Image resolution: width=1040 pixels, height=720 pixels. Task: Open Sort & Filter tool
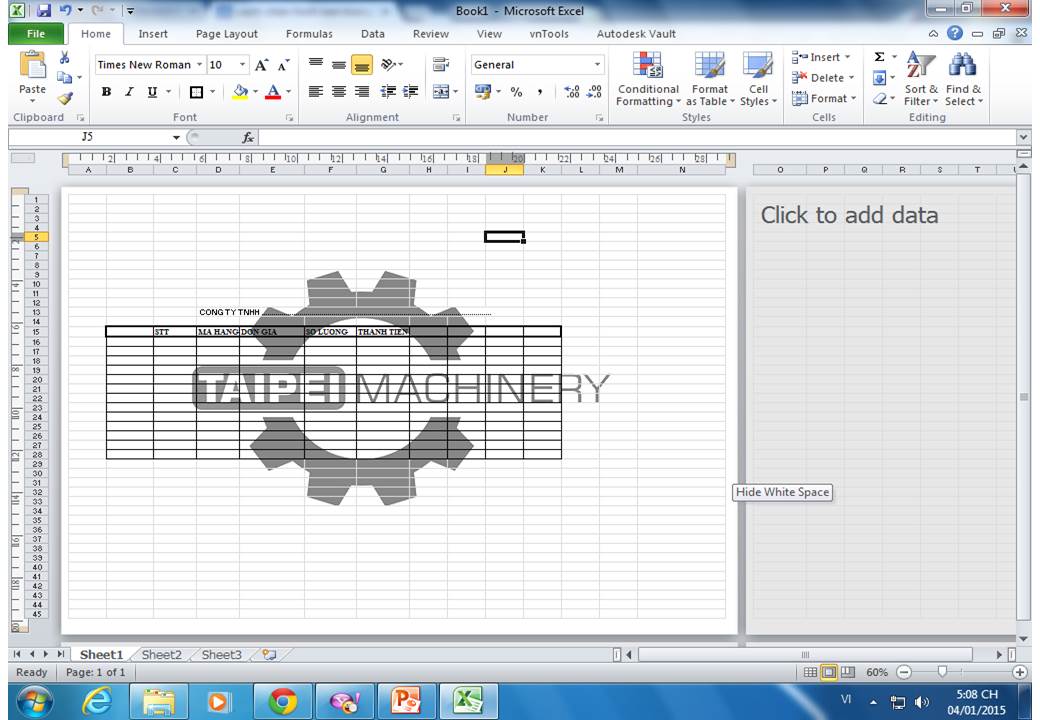pos(920,80)
